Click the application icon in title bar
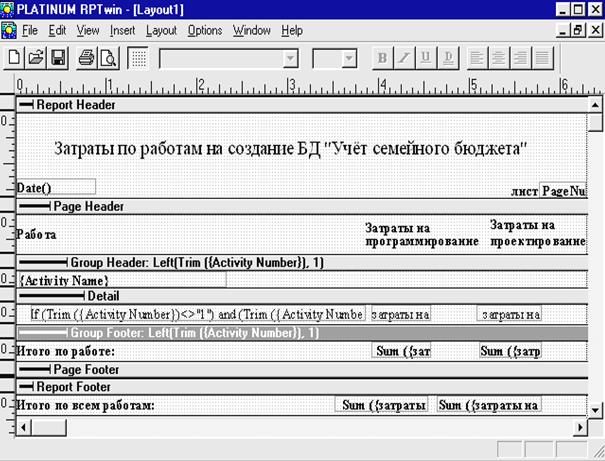Image resolution: width=605 pixels, height=461 pixels. (7, 9)
